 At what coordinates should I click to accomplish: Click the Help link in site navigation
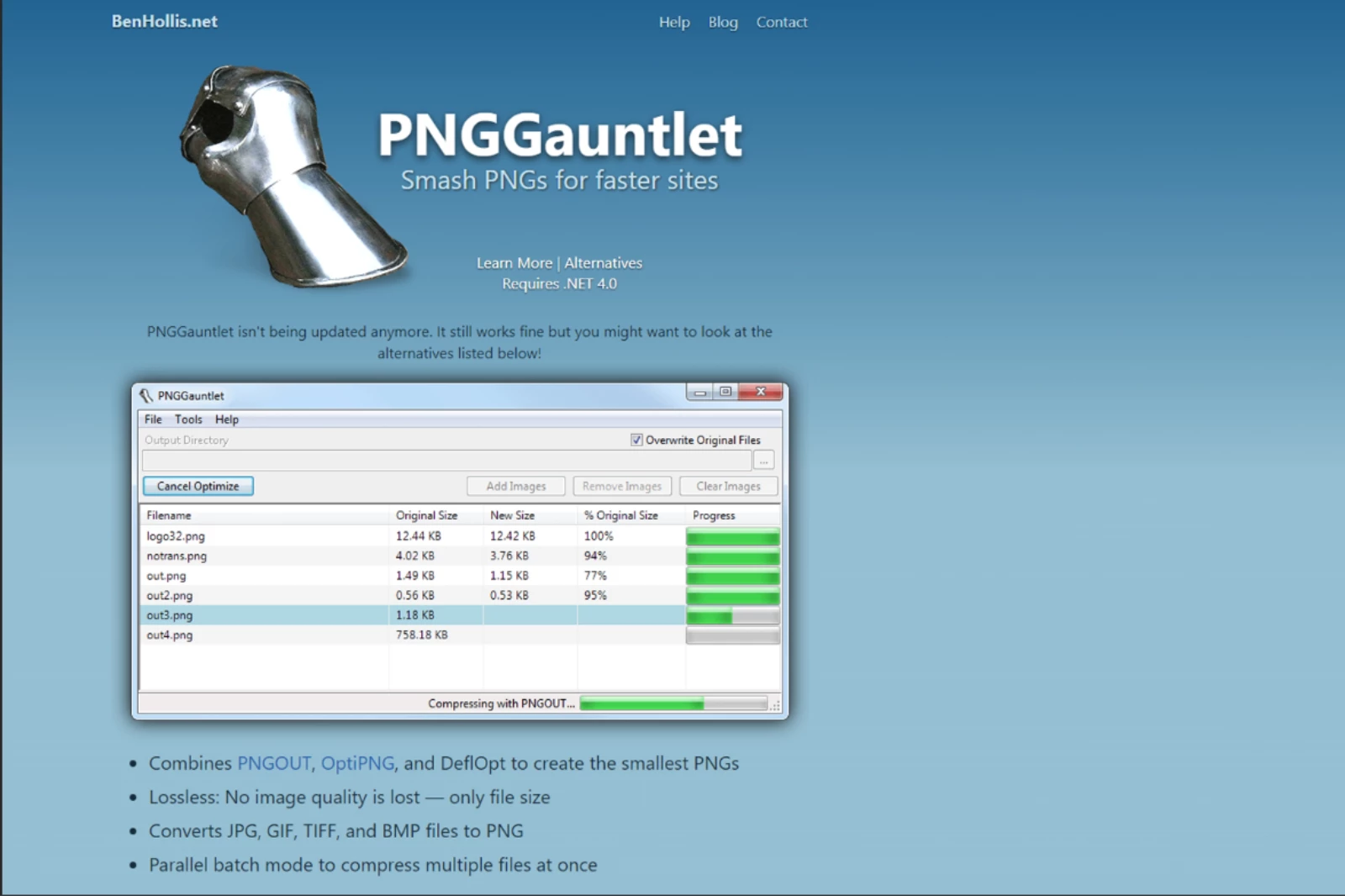(674, 22)
